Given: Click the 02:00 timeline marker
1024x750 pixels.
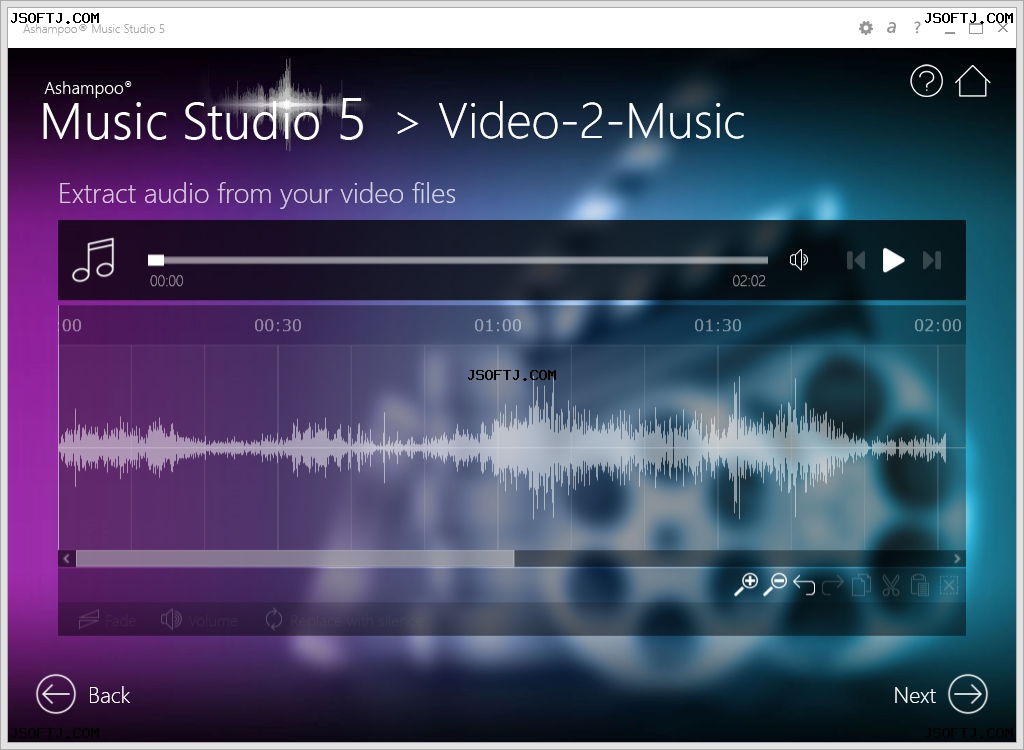Looking at the screenshot, I should pos(938,325).
